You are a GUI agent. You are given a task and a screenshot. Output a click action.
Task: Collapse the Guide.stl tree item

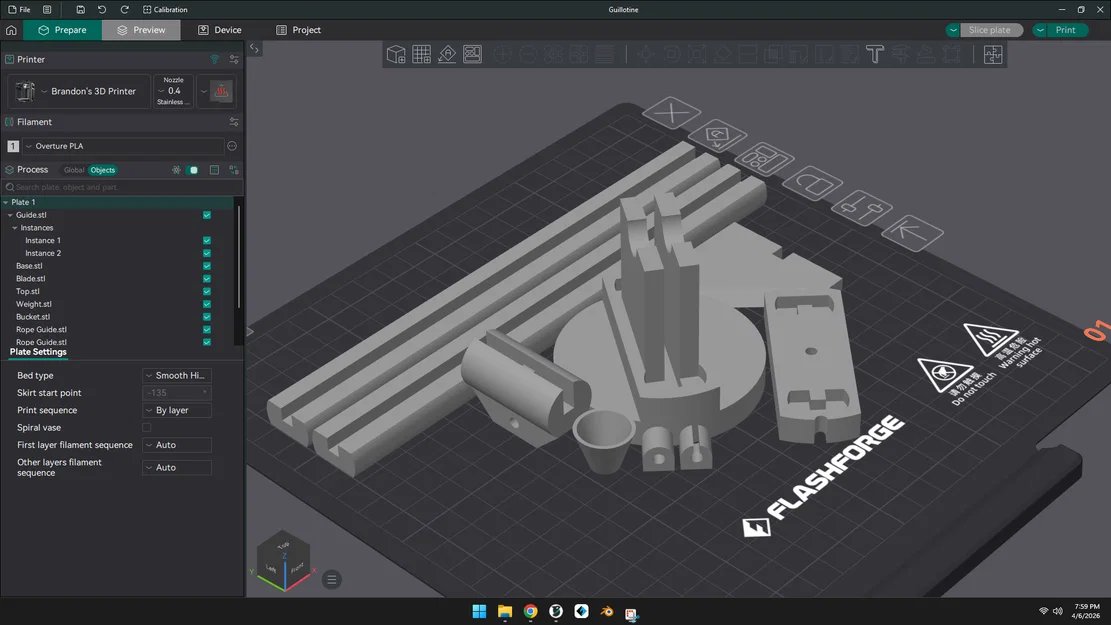10,215
